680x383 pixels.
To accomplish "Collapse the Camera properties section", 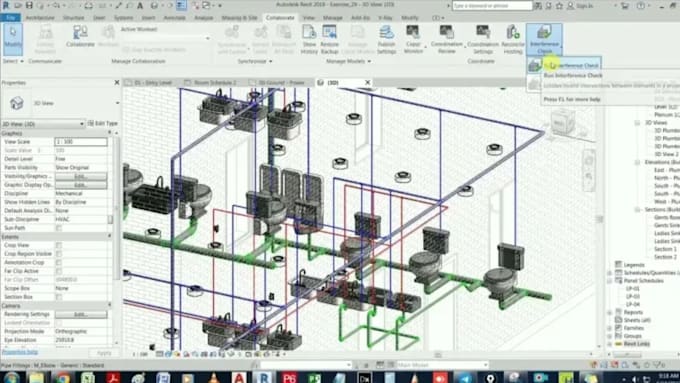I will 109,306.
